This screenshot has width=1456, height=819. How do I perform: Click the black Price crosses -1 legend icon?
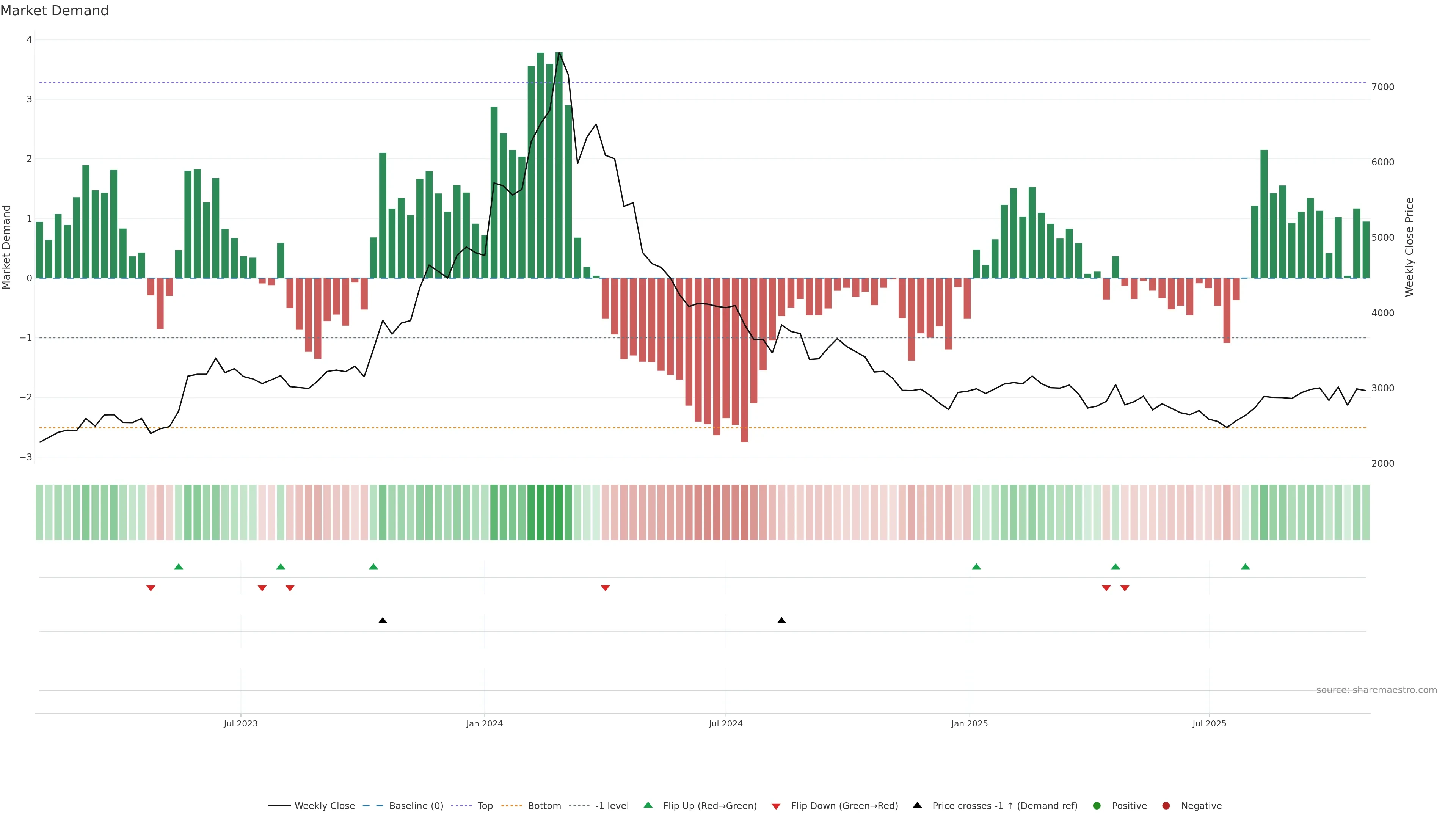click(917, 805)
